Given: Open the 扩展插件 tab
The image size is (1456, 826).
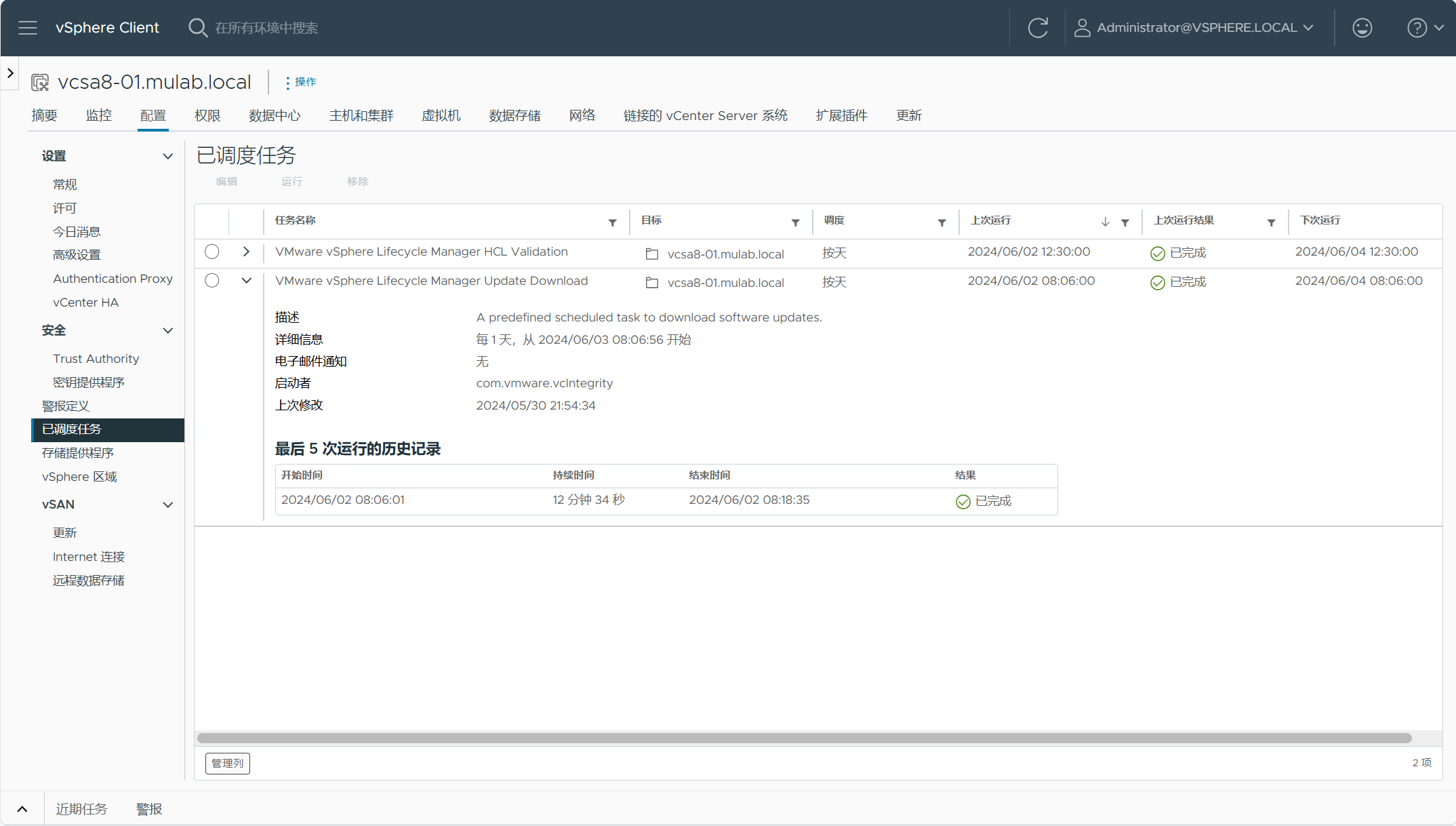Looking at the screenshot, I should pos(842,115).
